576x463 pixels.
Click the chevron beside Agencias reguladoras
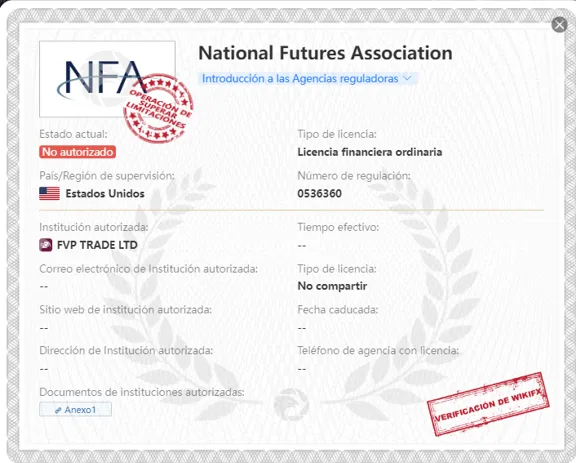407,78
